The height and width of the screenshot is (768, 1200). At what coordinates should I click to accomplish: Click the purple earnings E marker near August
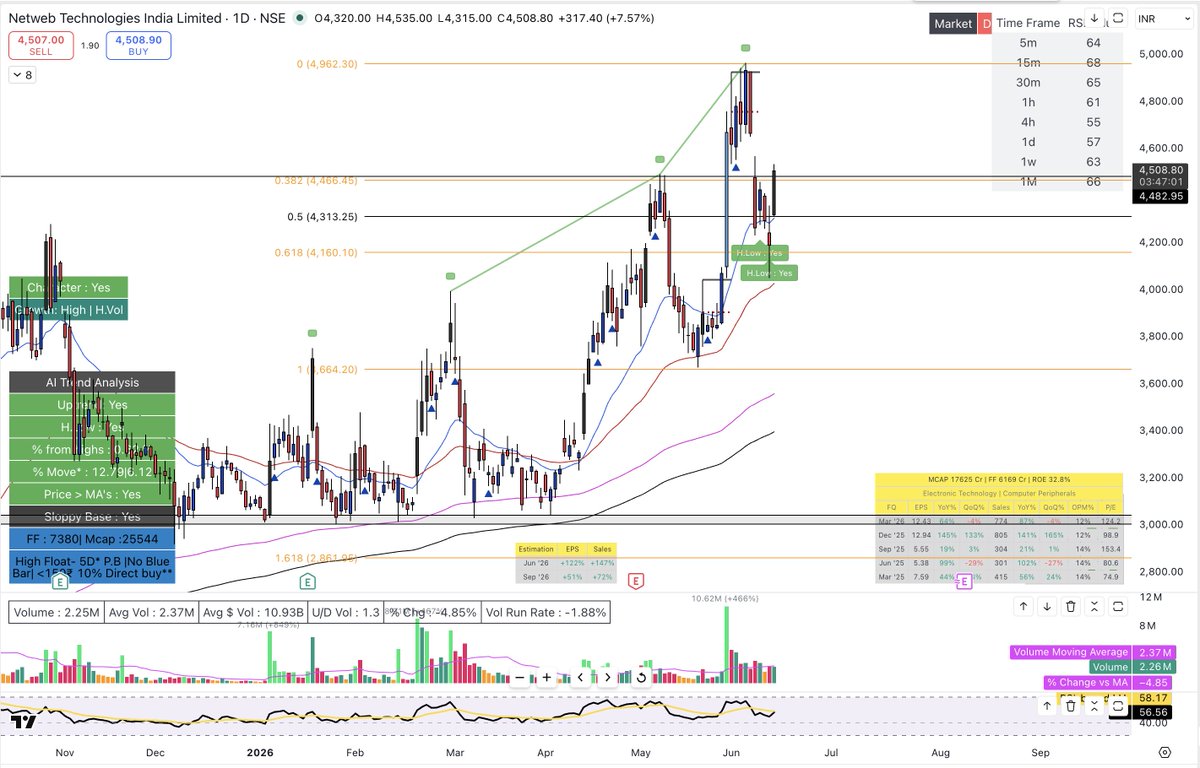(964, 581)
